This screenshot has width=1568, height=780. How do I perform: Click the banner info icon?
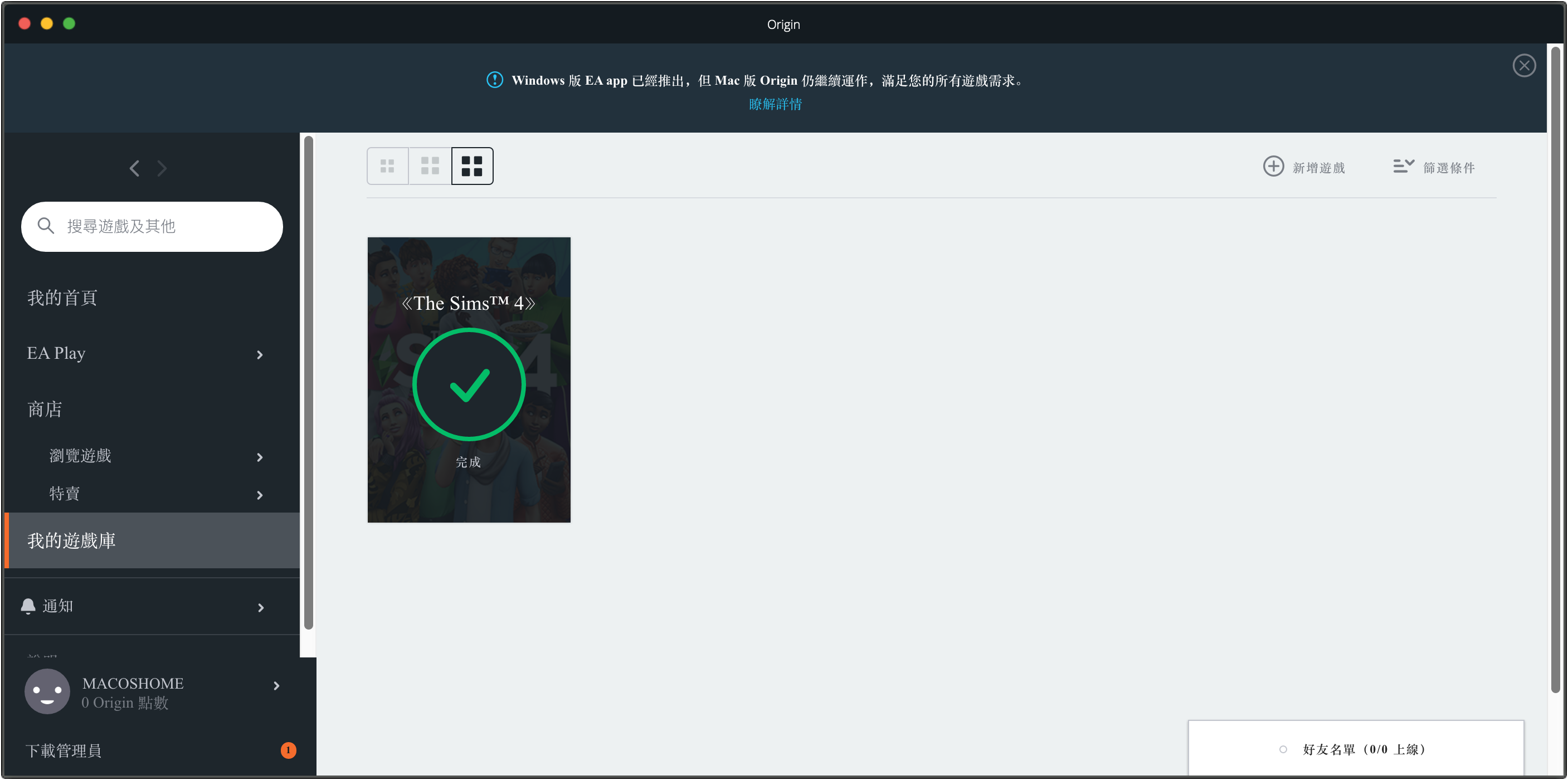pos(495,80)
